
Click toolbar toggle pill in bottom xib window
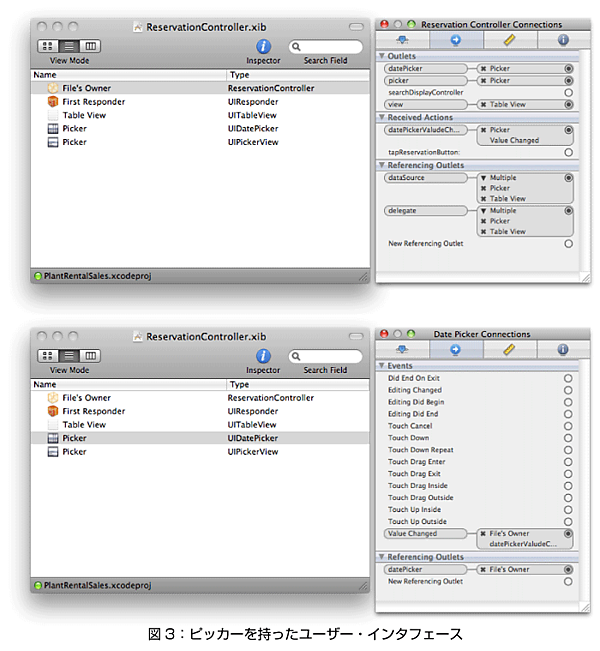point(356,336)
